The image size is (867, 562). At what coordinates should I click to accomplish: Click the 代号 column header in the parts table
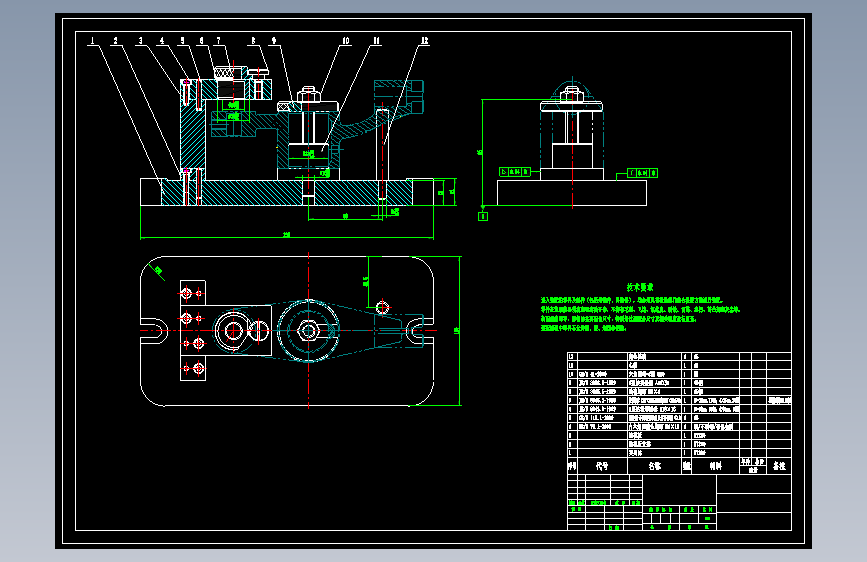pos(602,466)
